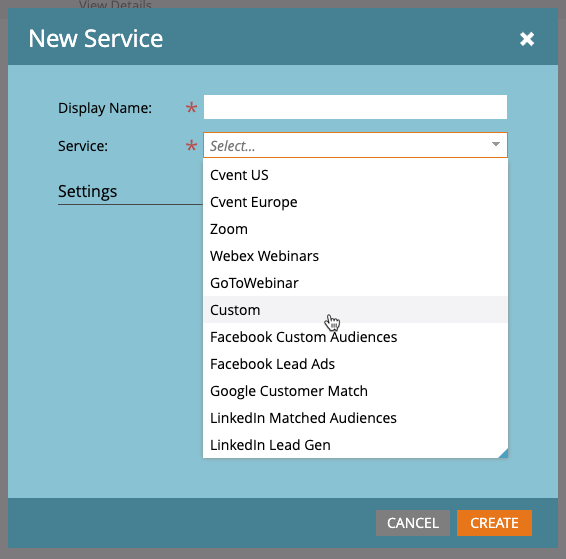The height and width of the screenshot is (559, 566).
Task: Click the CANCEL button
Action: point(413,523)
